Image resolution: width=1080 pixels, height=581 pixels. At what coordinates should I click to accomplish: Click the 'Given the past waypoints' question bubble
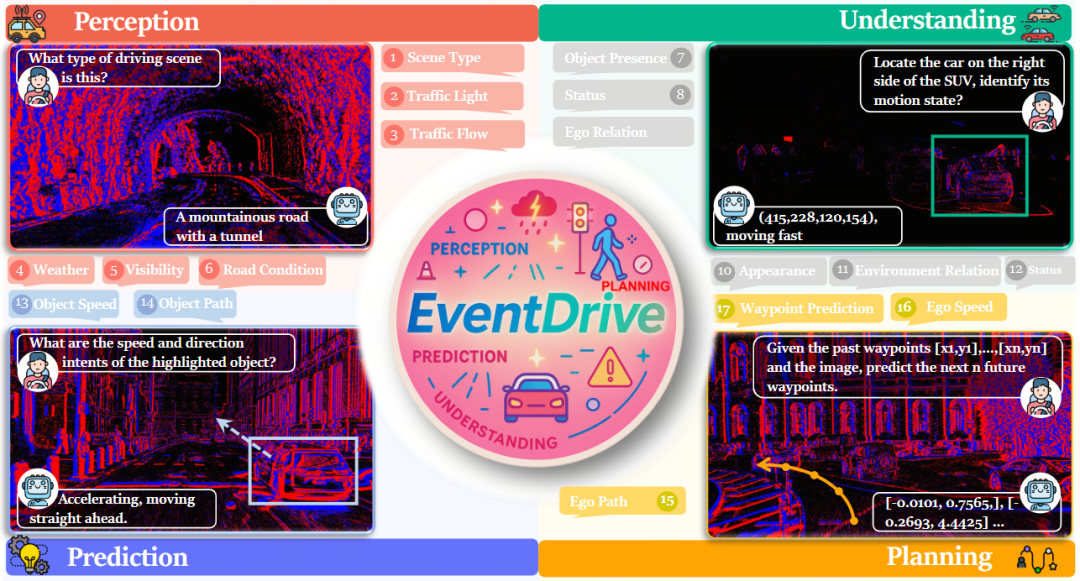pos(906,367)
